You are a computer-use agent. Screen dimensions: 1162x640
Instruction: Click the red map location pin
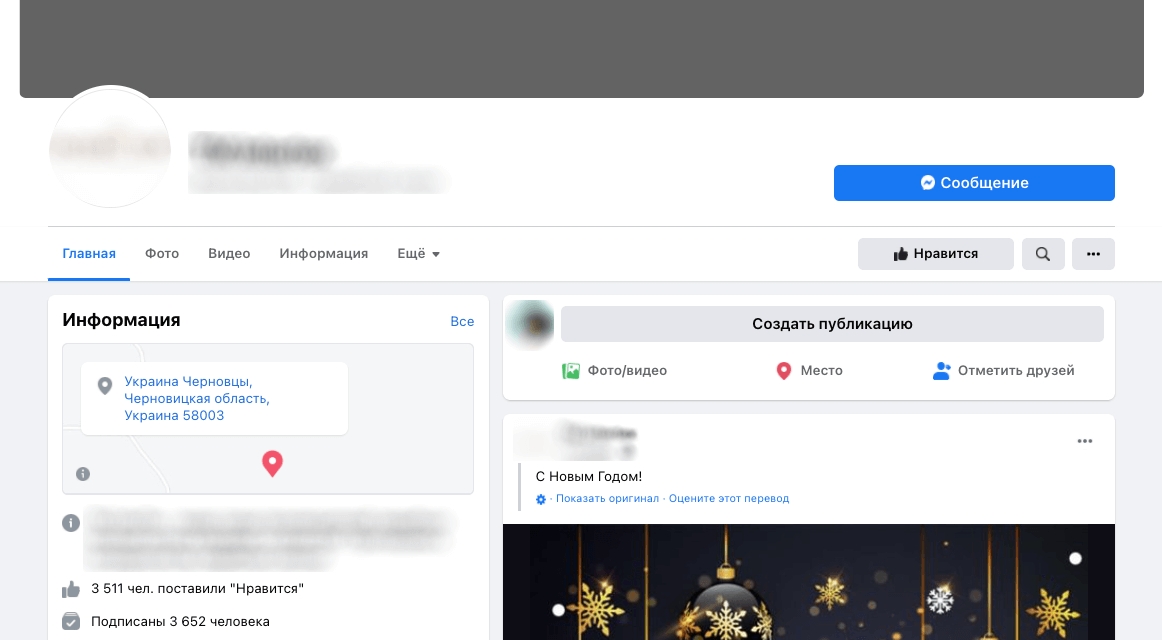(272, 463)
